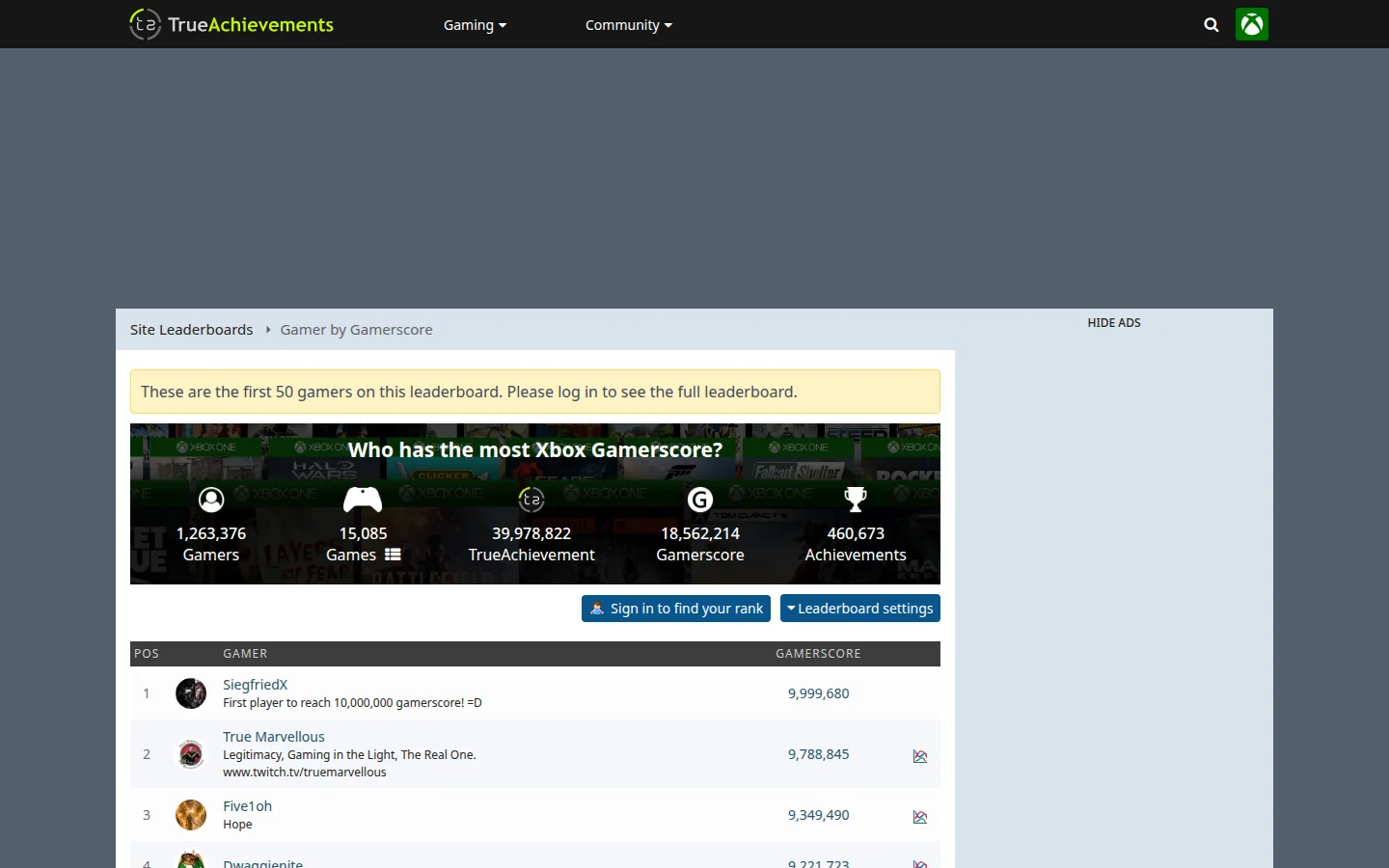Open Five1oh profile link
This screenshot has width=1389, height=868.
tap(248, 806)
